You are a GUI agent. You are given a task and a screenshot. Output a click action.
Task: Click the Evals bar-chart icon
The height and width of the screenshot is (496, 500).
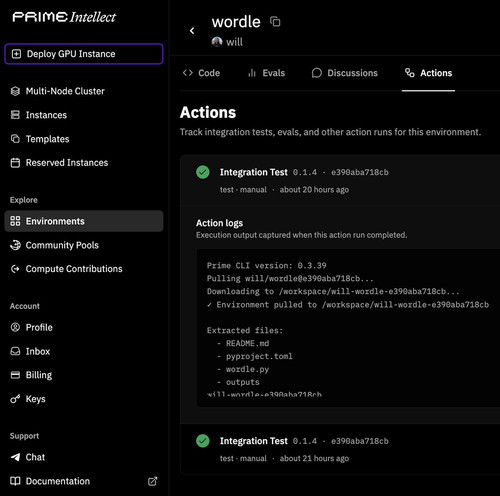[252, 73]
